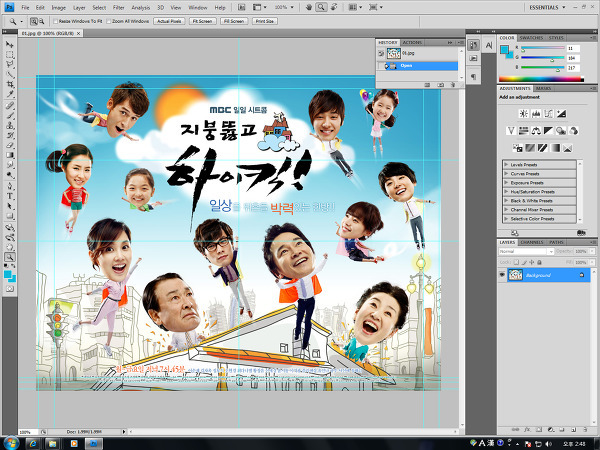This screenshot has width=600, height=450.
Task: Select the Pen tool
Action: tap(10, 187)
